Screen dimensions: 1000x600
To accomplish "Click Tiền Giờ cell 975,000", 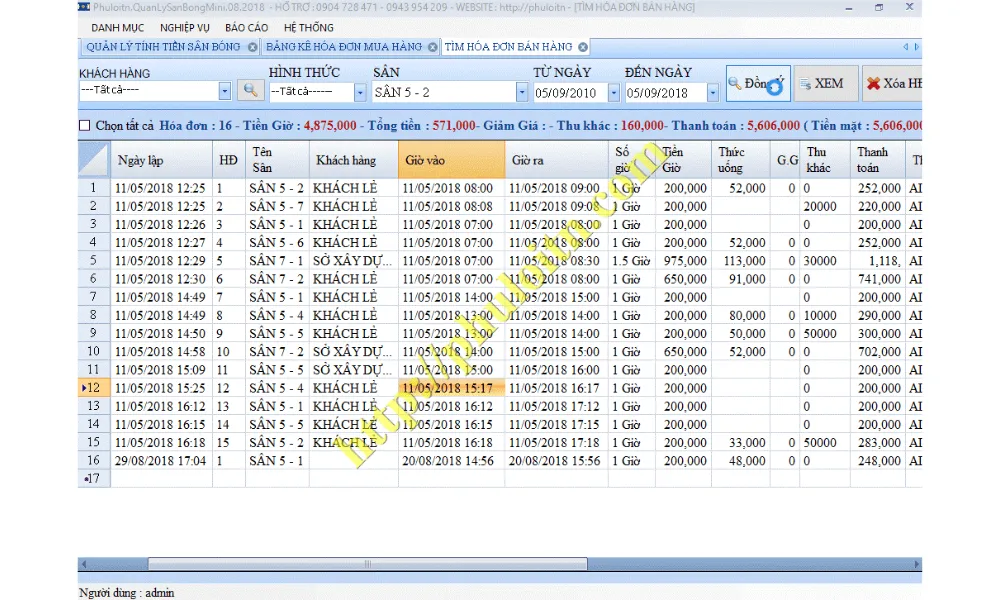I will click(x=684, y=261).
